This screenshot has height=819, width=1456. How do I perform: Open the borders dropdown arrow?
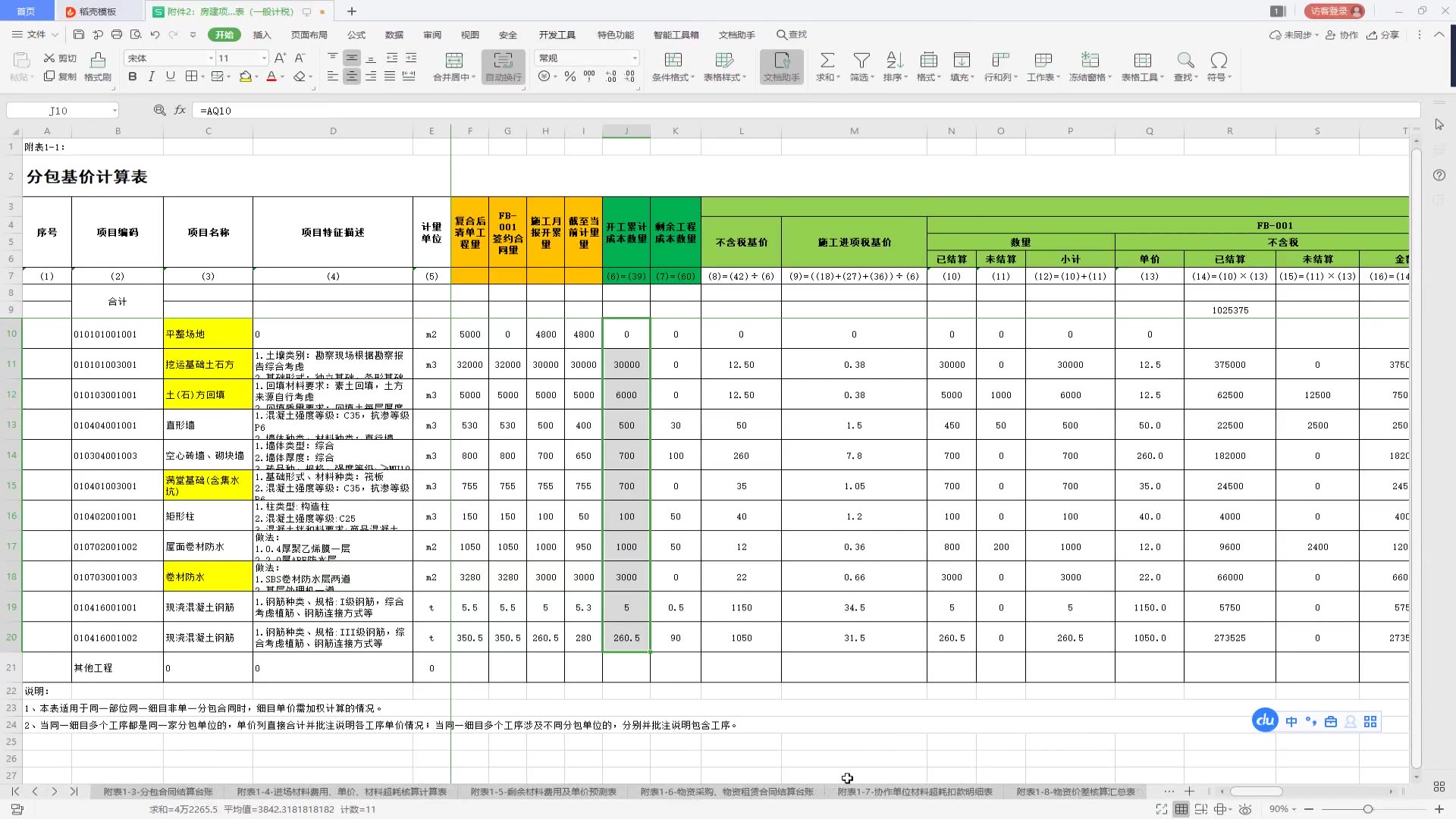(x=203, y=77)
